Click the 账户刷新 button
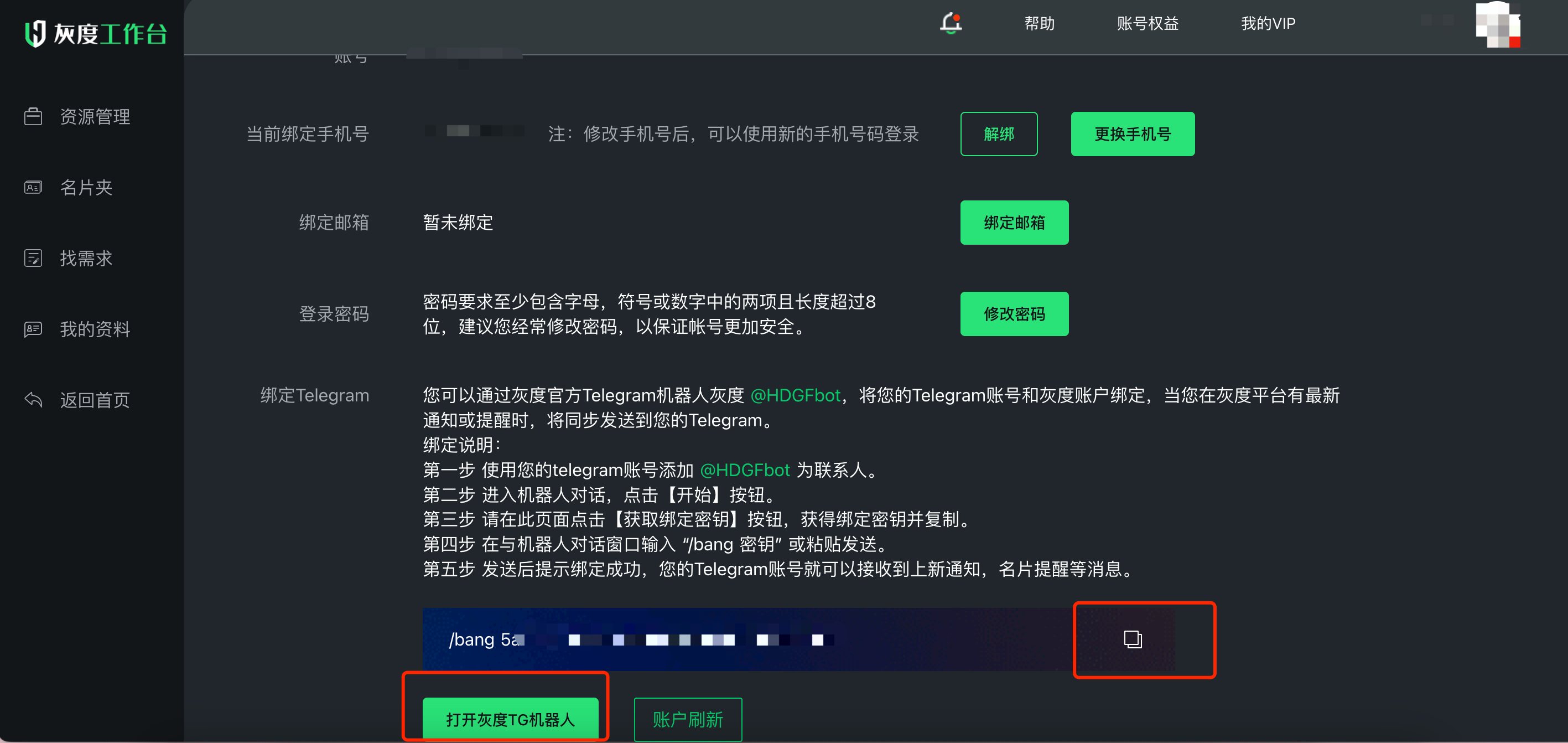Image resolution: width=1568 pixels, height=743 pixels. pos(688,719)
